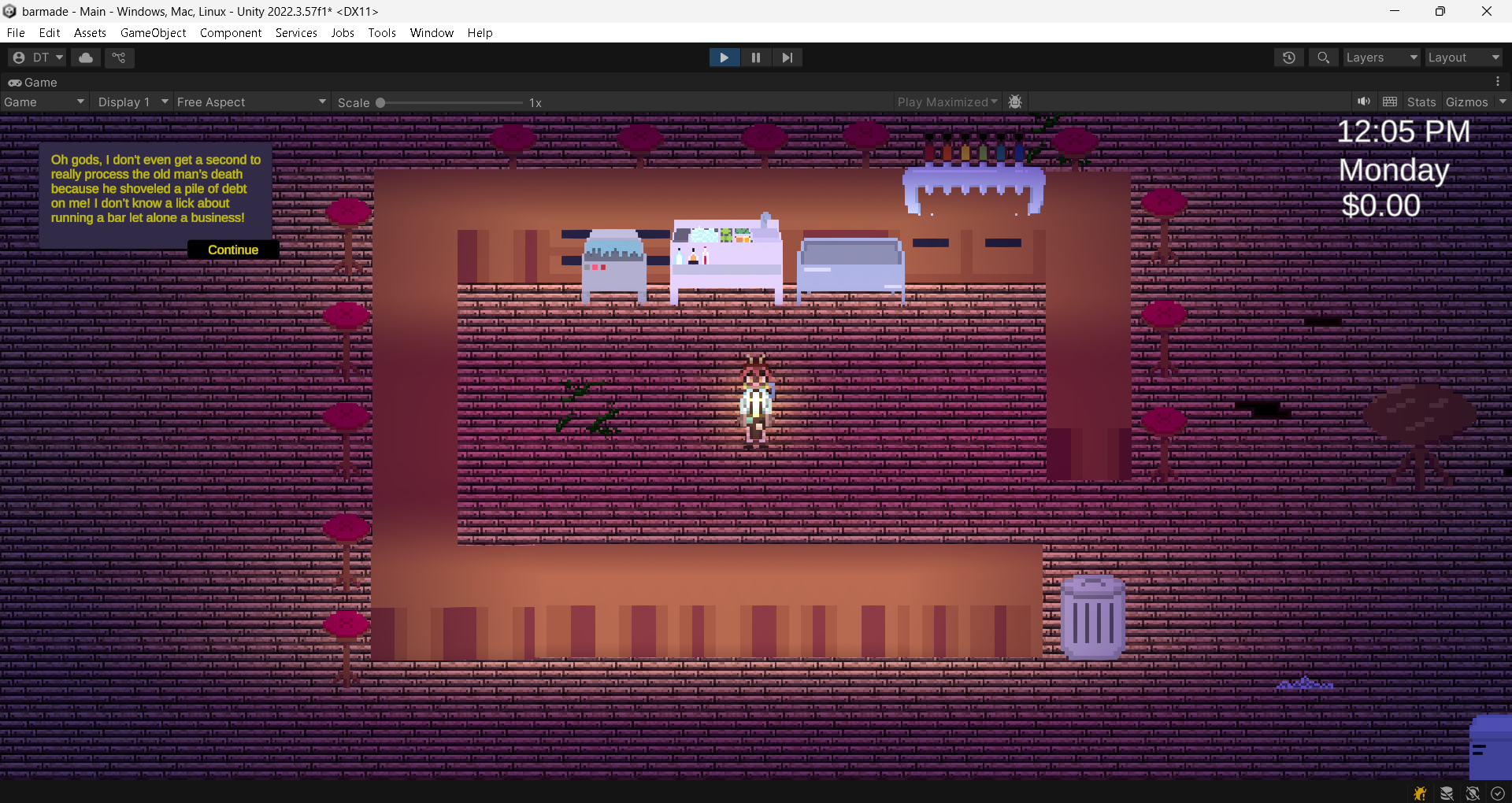Toggle the Stats overlay
The image size is (1512, 803).
pyautogui.click(x=1421, y=102)
